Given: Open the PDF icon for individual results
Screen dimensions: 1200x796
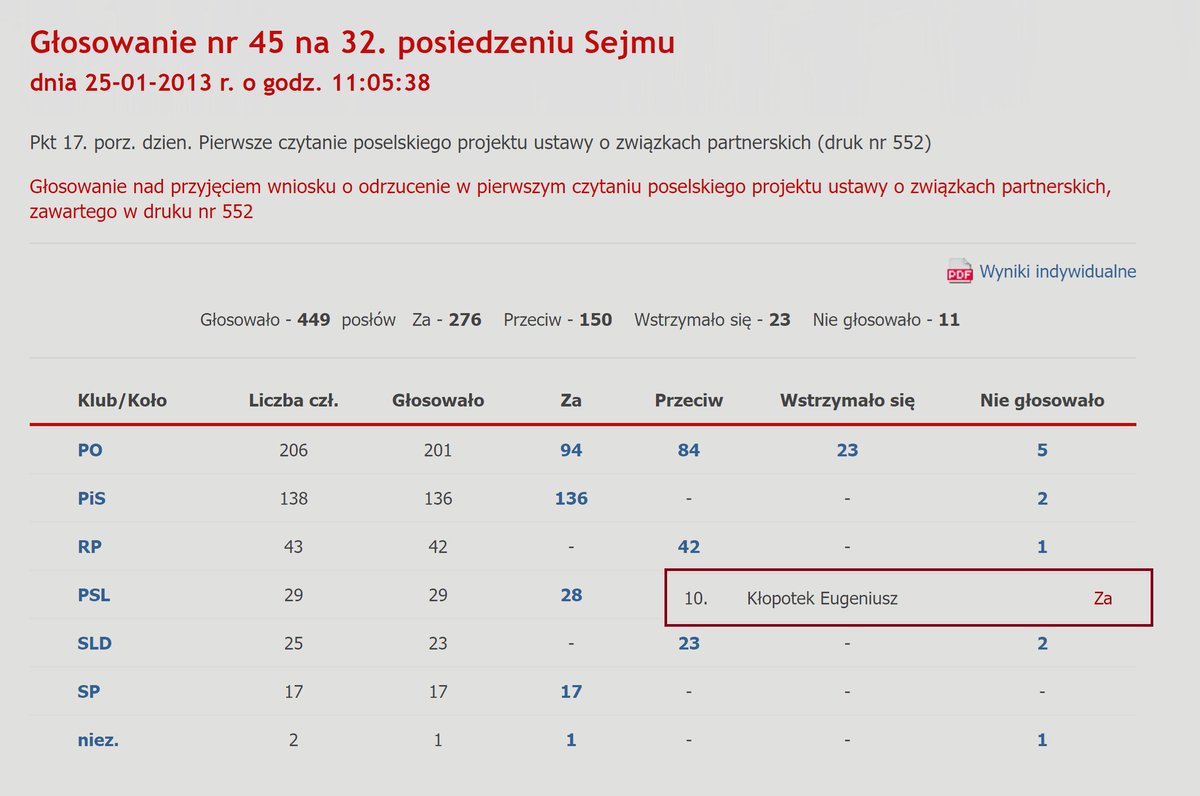Looking at the screenshot, I should point(959,271).
